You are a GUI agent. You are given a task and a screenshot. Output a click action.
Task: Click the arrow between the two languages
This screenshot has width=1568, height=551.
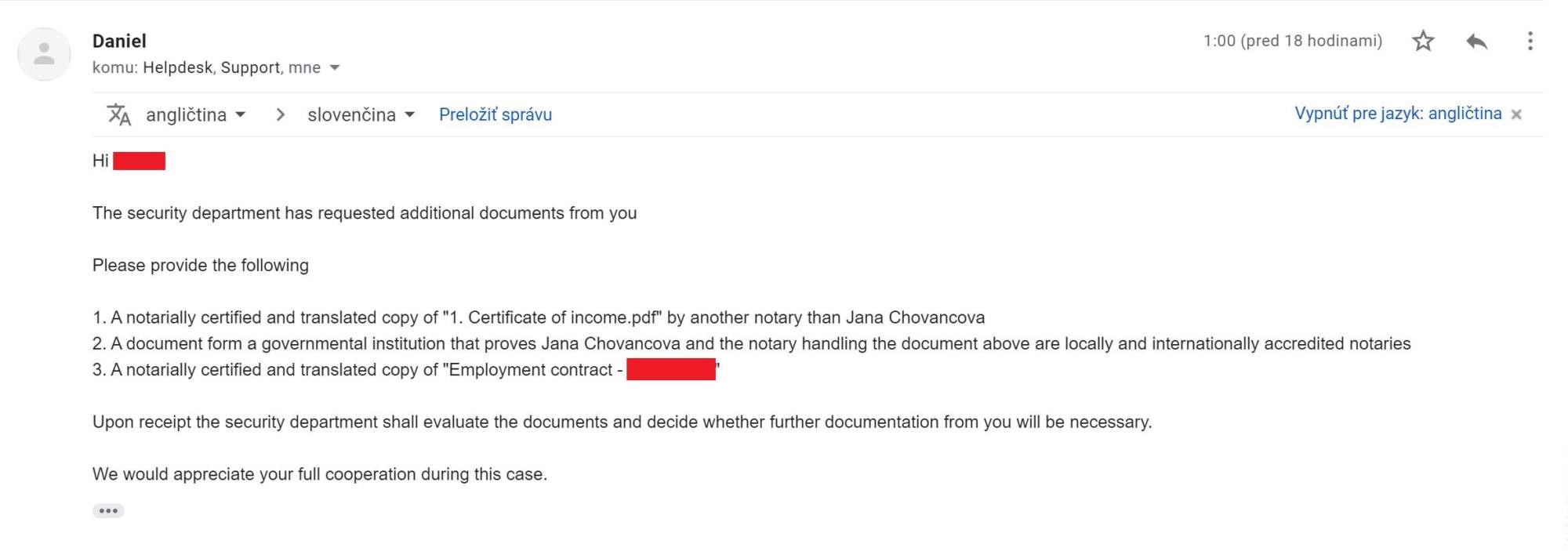(280, 114)
